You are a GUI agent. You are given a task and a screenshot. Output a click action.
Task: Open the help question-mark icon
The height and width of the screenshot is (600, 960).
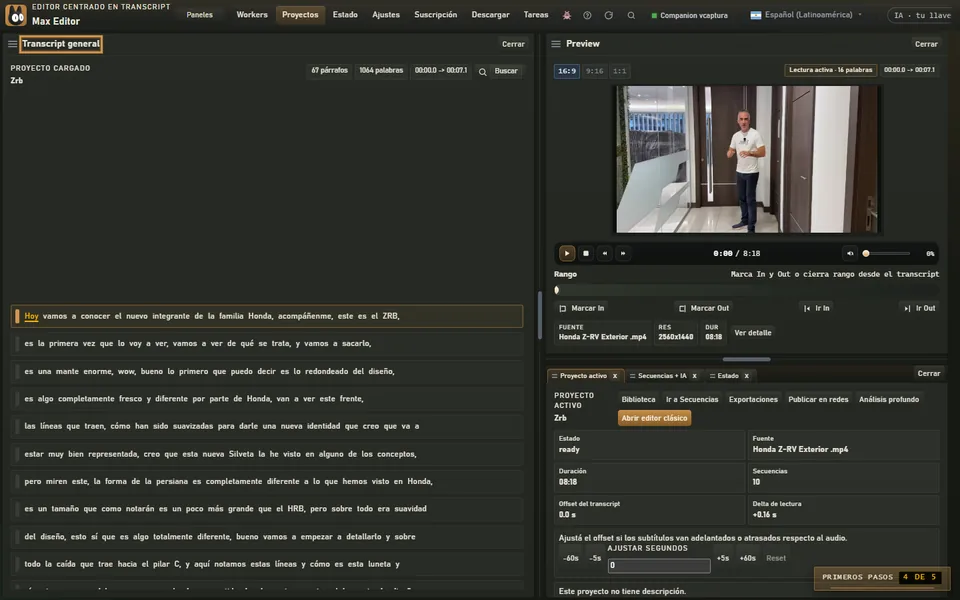587,15
